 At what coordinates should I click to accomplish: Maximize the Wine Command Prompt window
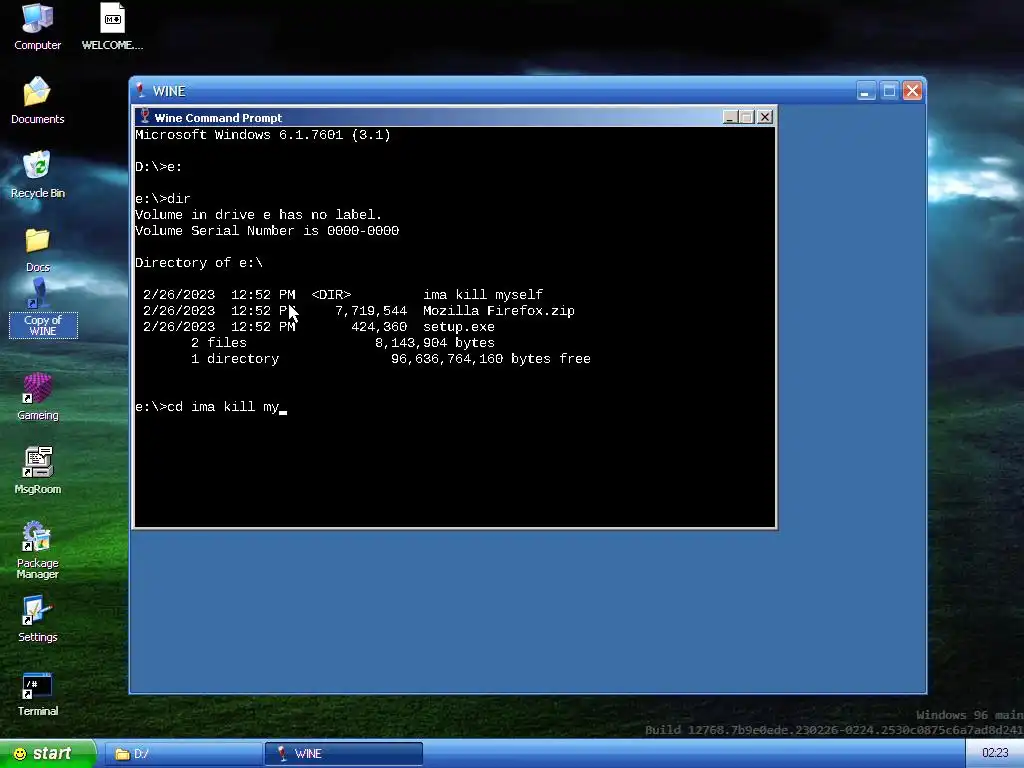747,117
